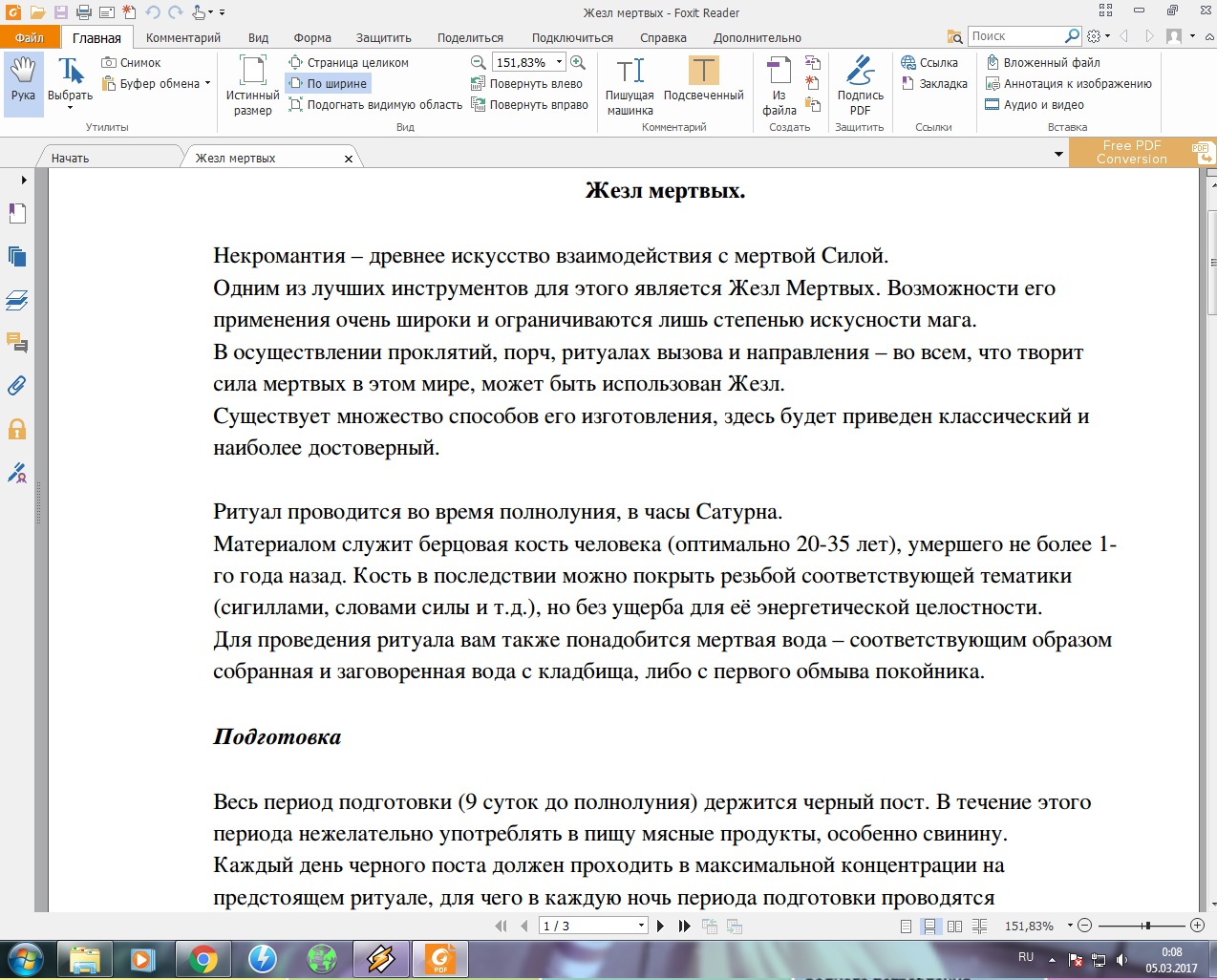Rotate the page with Повернуть влево
1217x980 pixels.
(527, 84)
